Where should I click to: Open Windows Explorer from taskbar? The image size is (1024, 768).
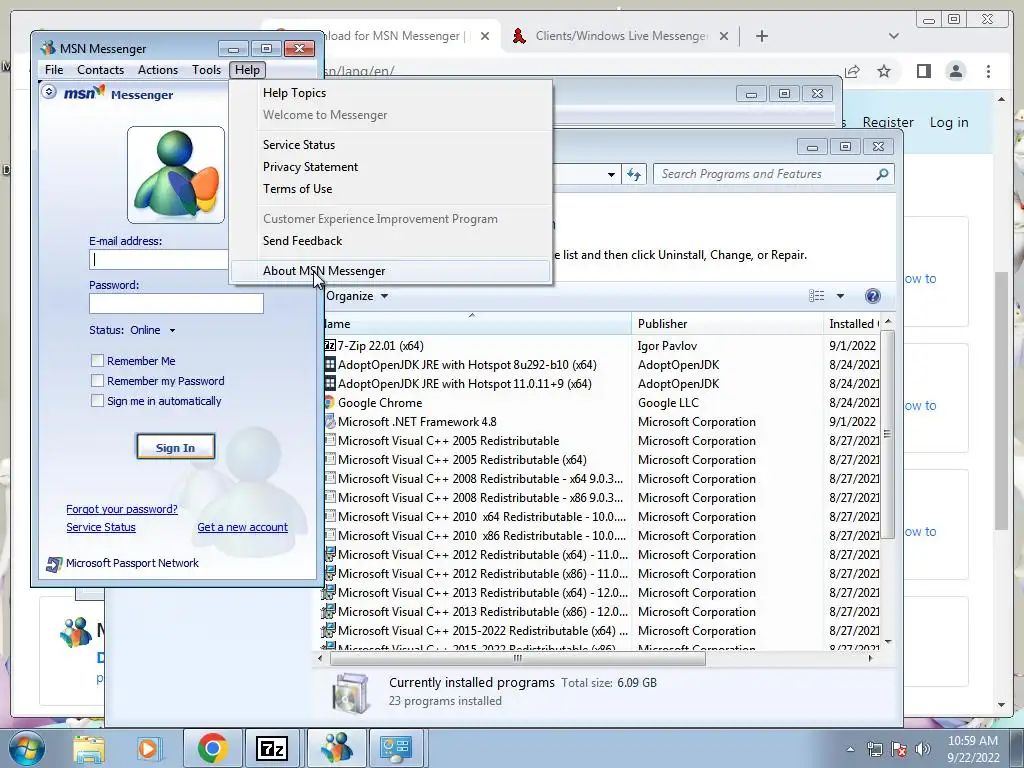[x=88, y=748]
